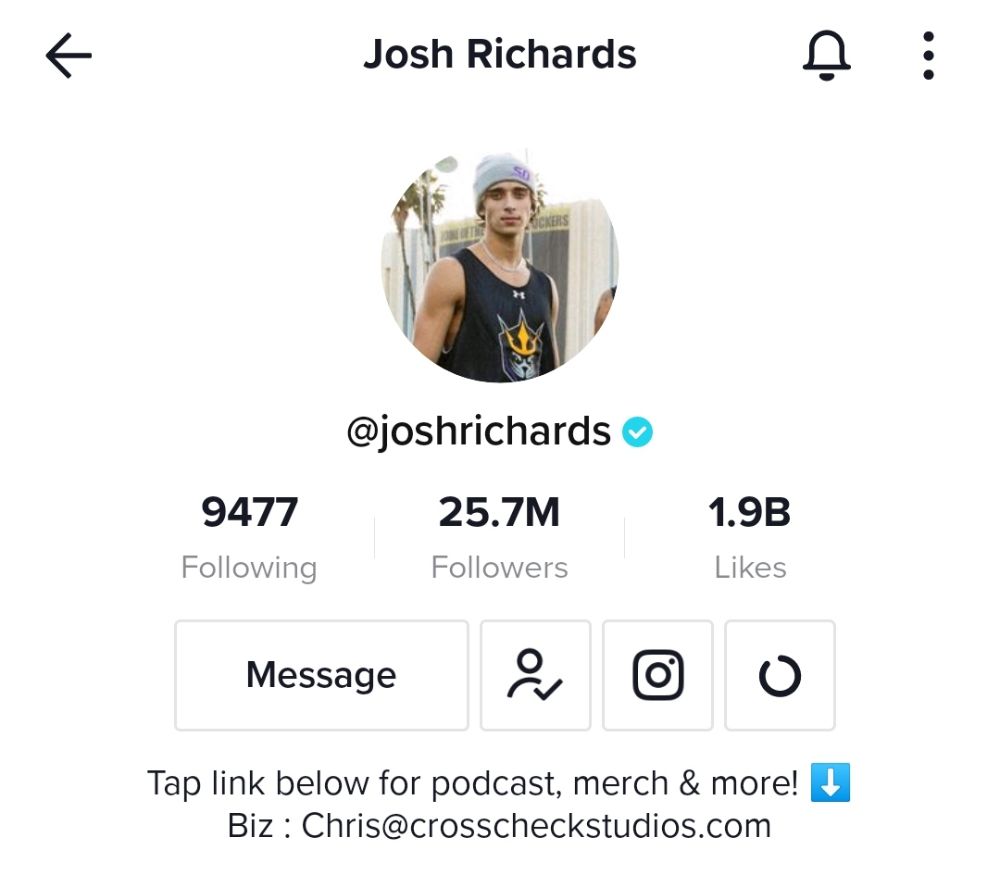Viewport: 1000px width, 871px height.
Task: Select the @joshrichards username
Action: click(x=478, y=432)
